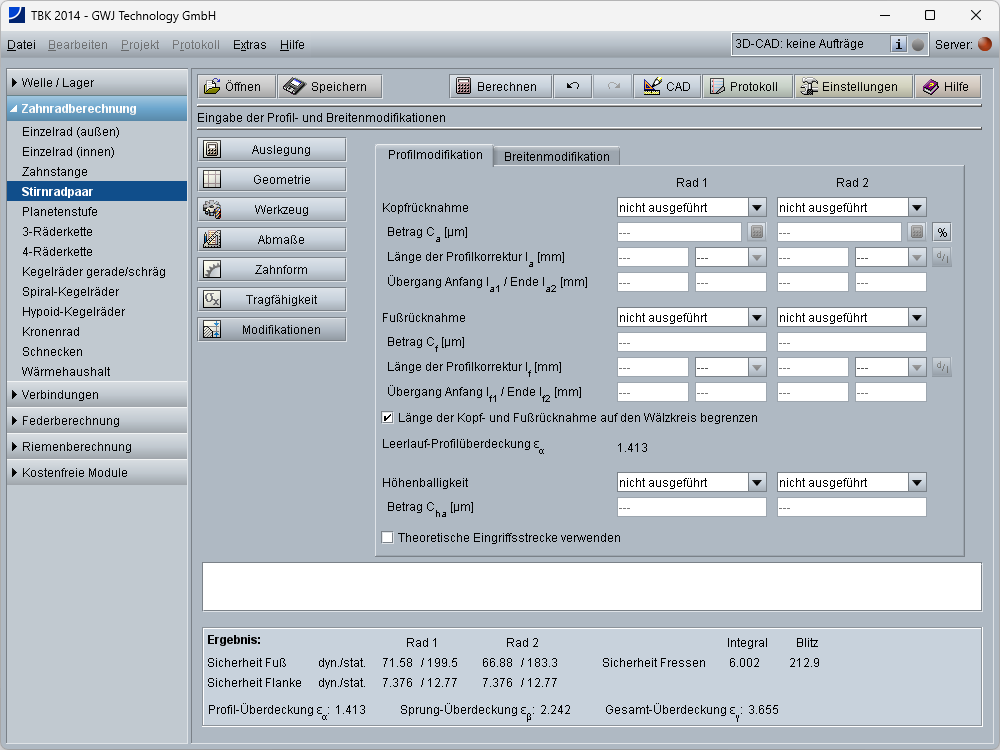Open the CAD export button
Screen dimensions: 1000x750
(666, 87)
